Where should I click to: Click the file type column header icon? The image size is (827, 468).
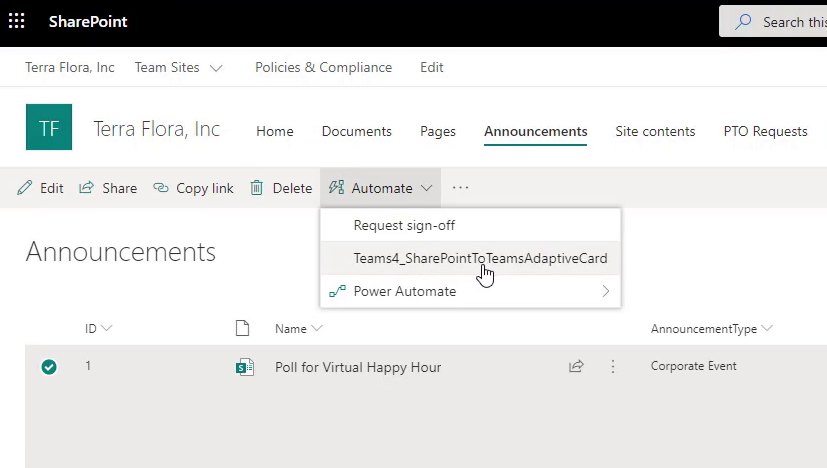[x=242, y=328]
